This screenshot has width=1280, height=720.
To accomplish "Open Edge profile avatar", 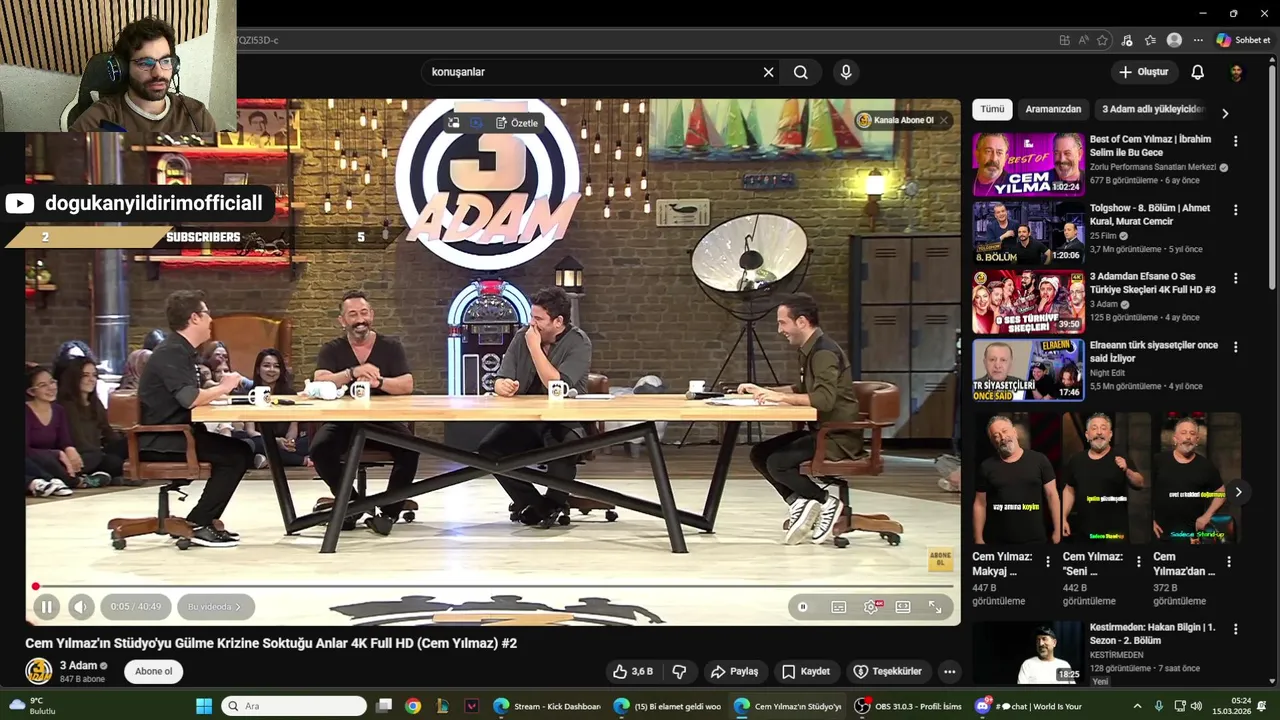I will [x=1174, y=40].
